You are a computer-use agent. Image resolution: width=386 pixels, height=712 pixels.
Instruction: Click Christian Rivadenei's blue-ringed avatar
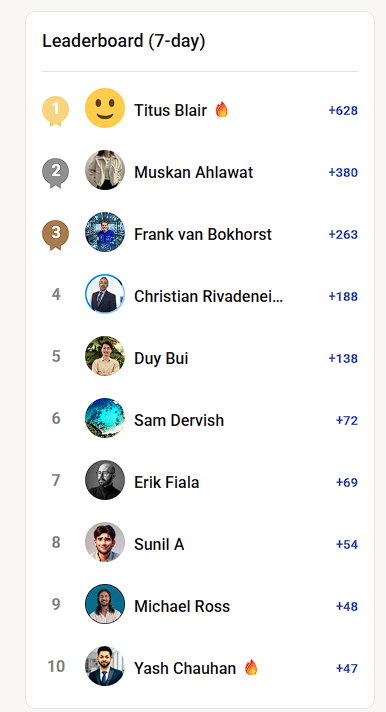click(105, 294)
